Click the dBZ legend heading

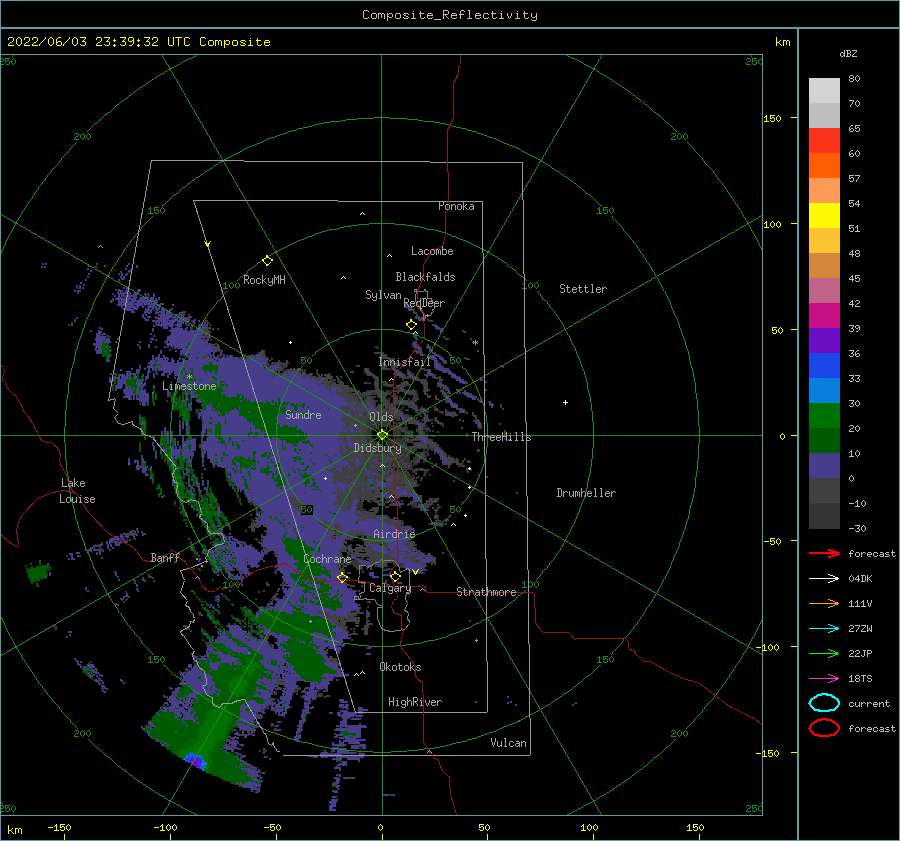[848, 53]
